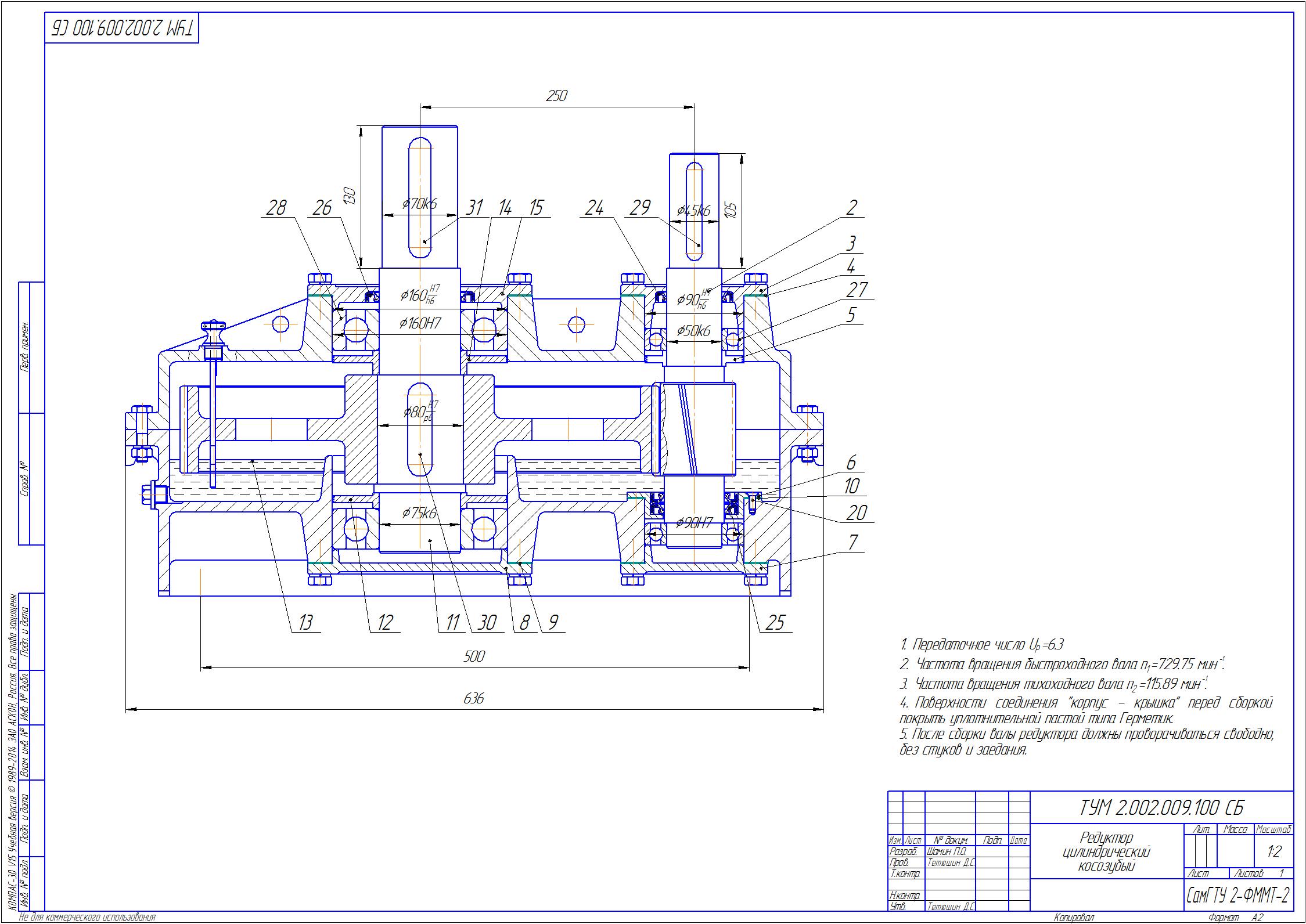This screenshot has width=1306, height=924.
Task: Select part callout number 29
Action: coord(639,208)
